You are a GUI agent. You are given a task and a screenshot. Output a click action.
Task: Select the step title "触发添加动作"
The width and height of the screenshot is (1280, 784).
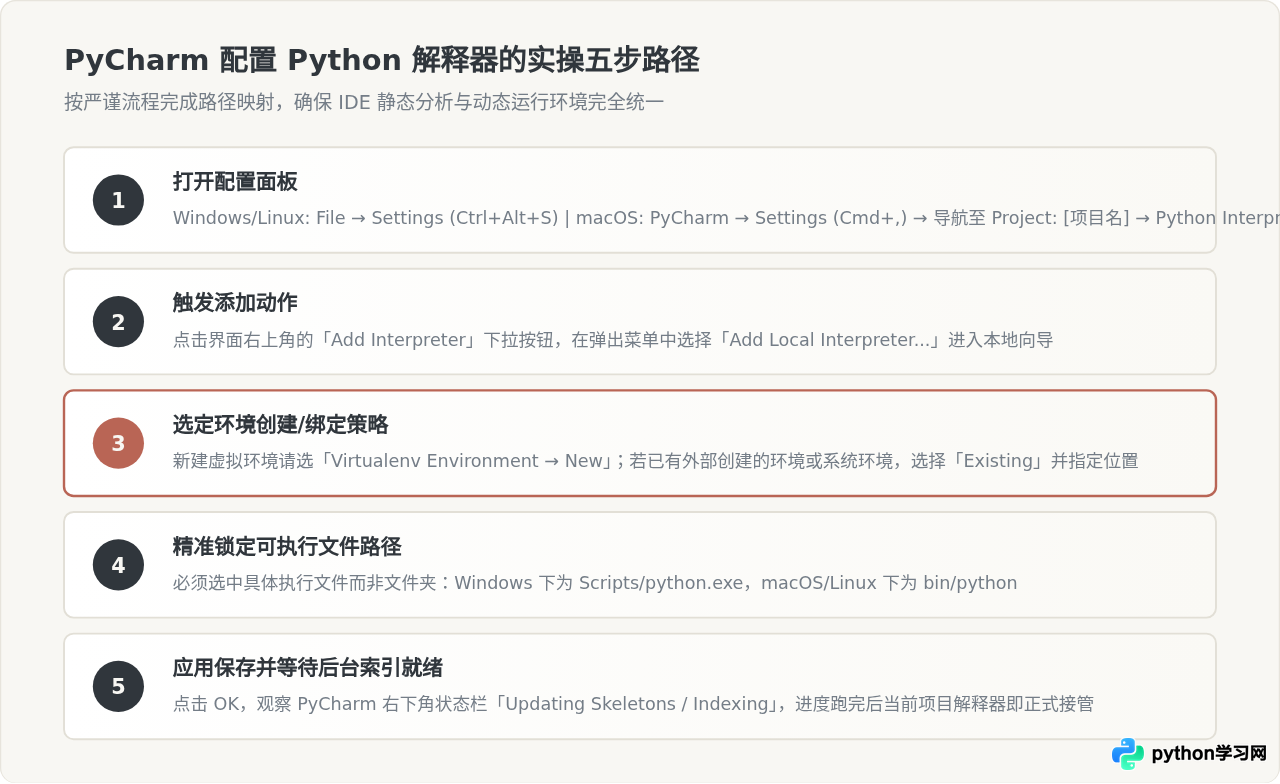235,303
